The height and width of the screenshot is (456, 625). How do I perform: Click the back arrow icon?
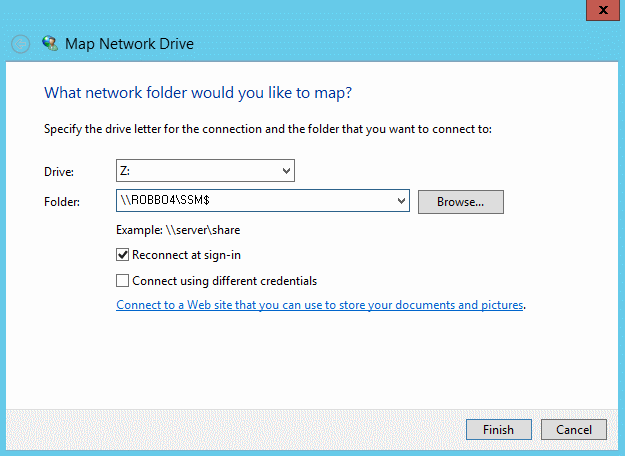coord(20,44)
